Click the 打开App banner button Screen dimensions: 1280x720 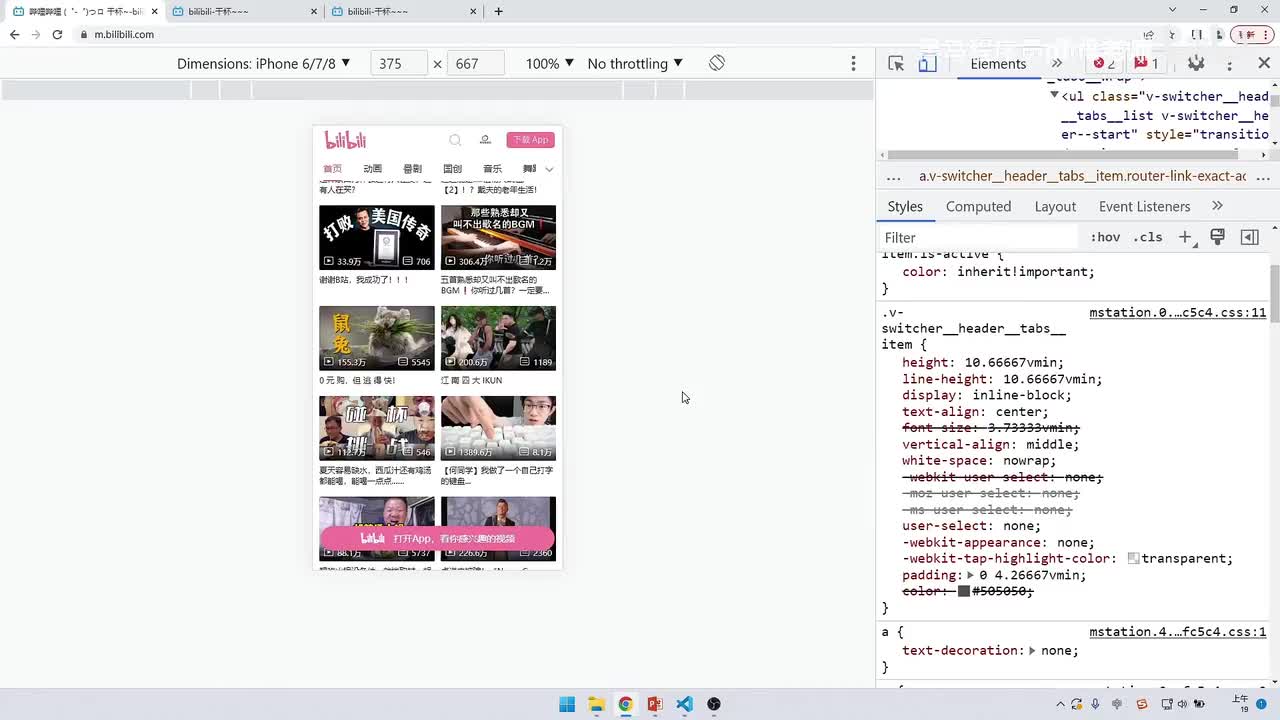[437, 538]
